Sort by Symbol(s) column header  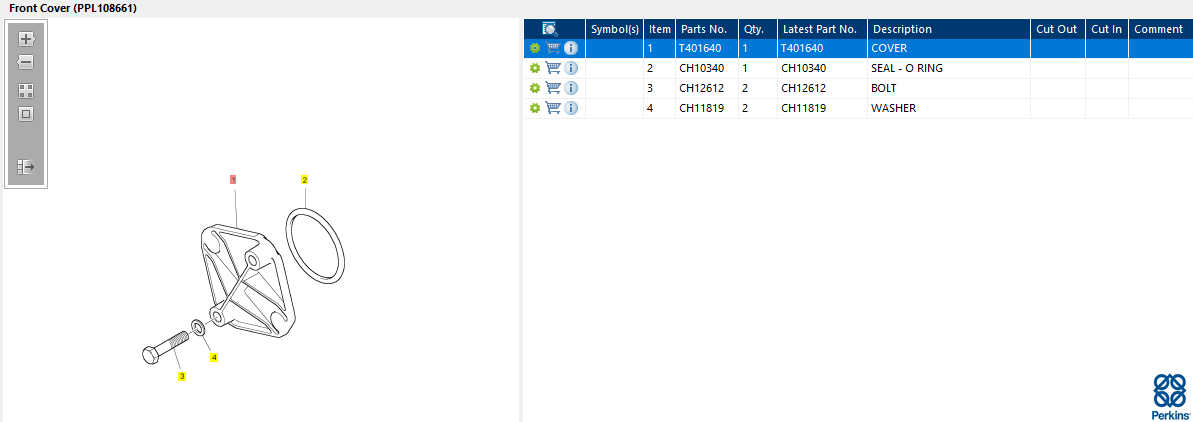[615, 29]
